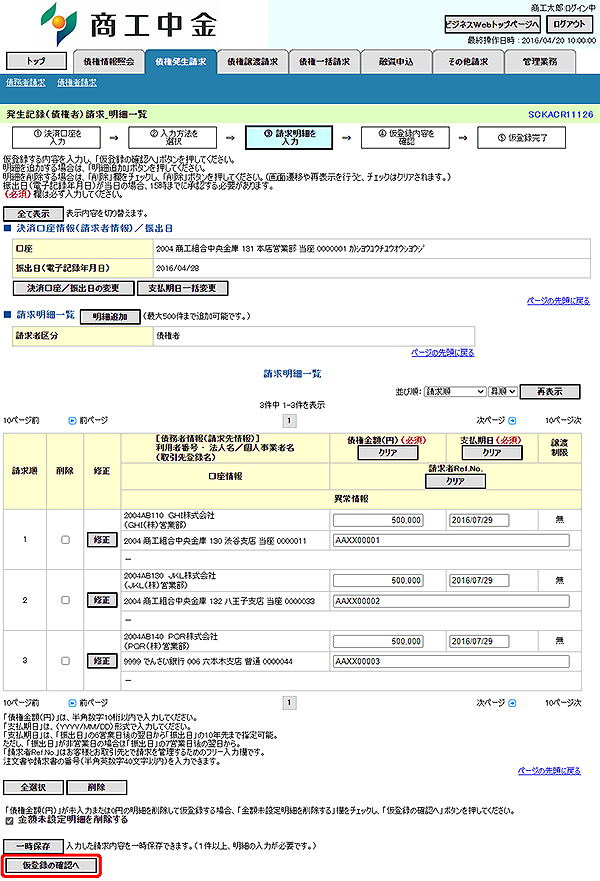Open the その他請求 tab

tap(468, 62)
